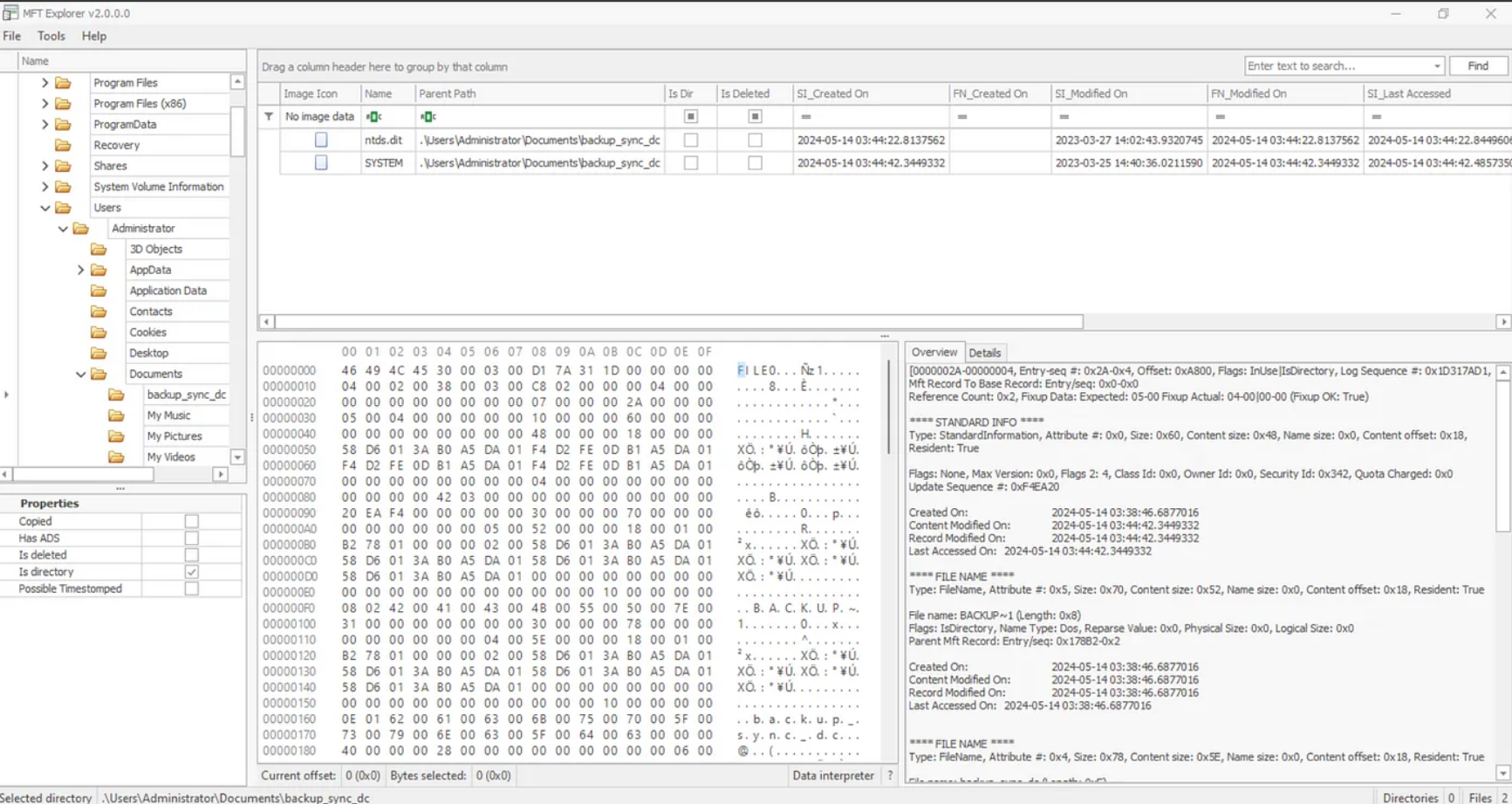Click the backup_sync_dc folder icon

click(116, 395)
